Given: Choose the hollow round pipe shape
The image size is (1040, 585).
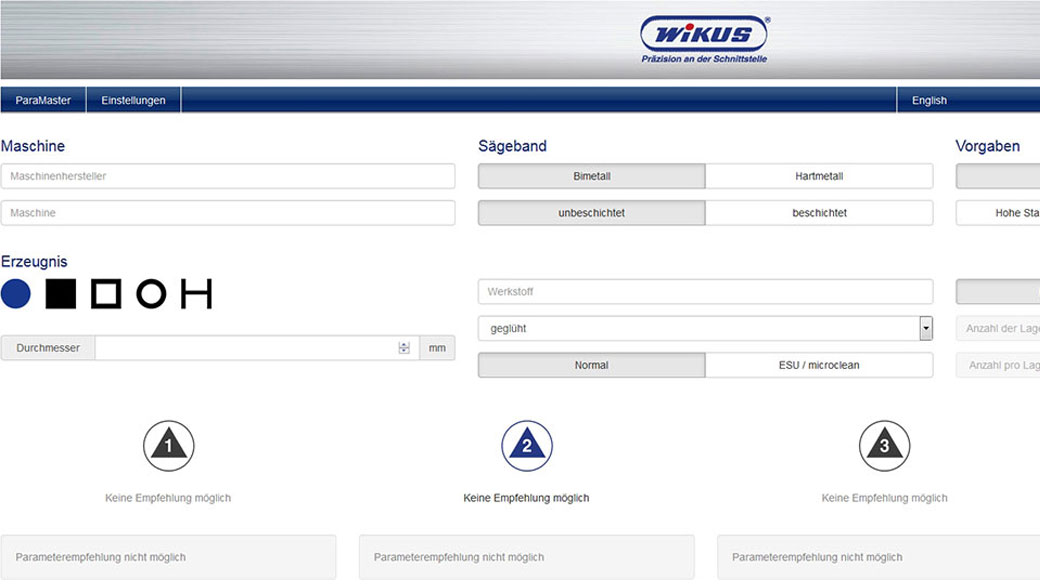Looking at the screenshot, I should point(151,294).
